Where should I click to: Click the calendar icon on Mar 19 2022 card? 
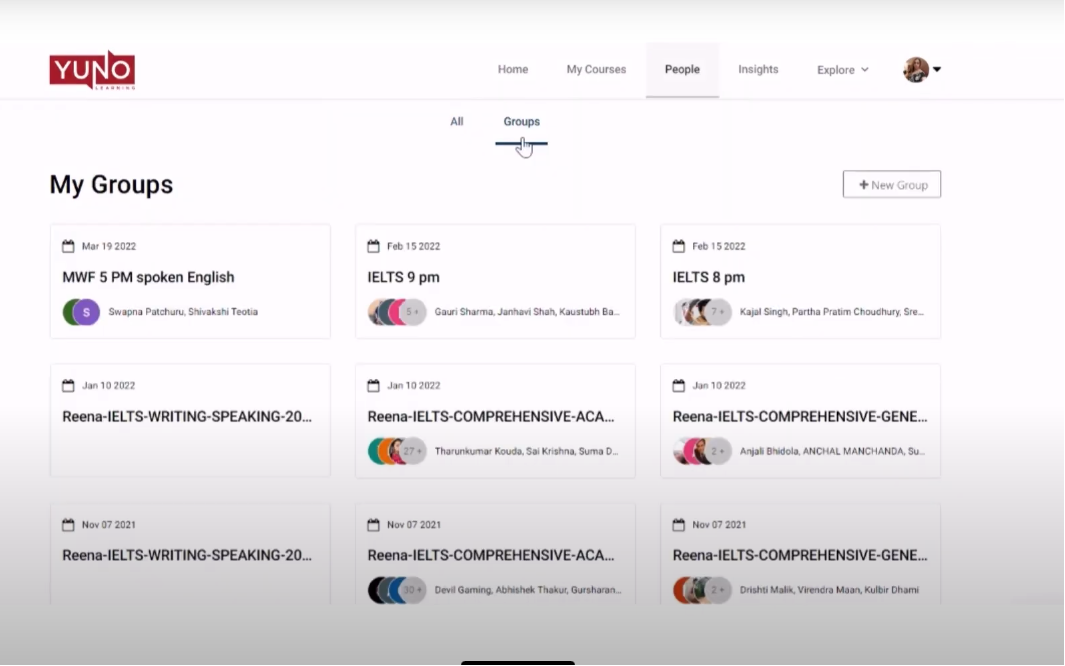coord(69,246)
